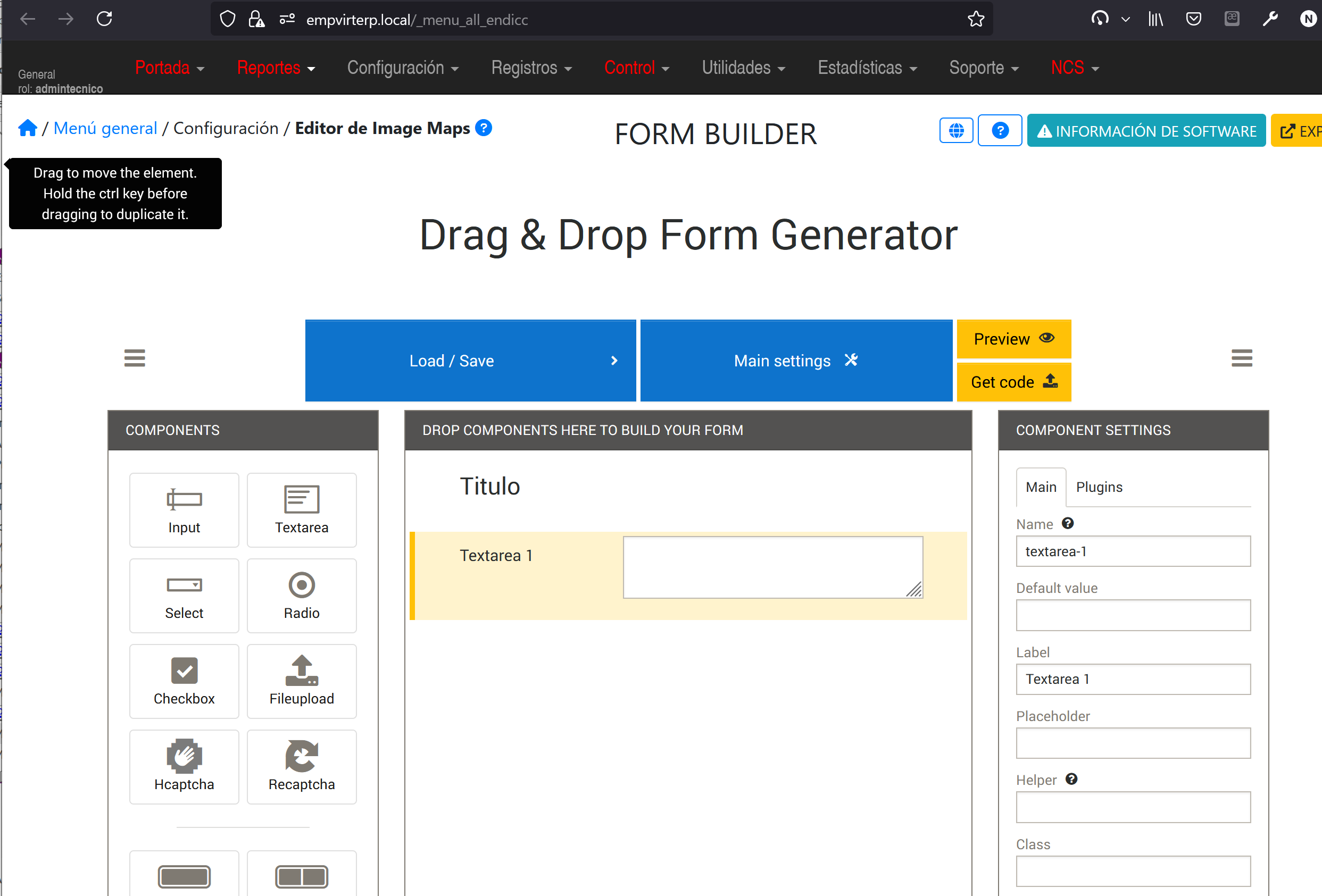Open help icon beside Editor de Image Maps
Screen dimensions: 1322x896
[x=484, y=128]
